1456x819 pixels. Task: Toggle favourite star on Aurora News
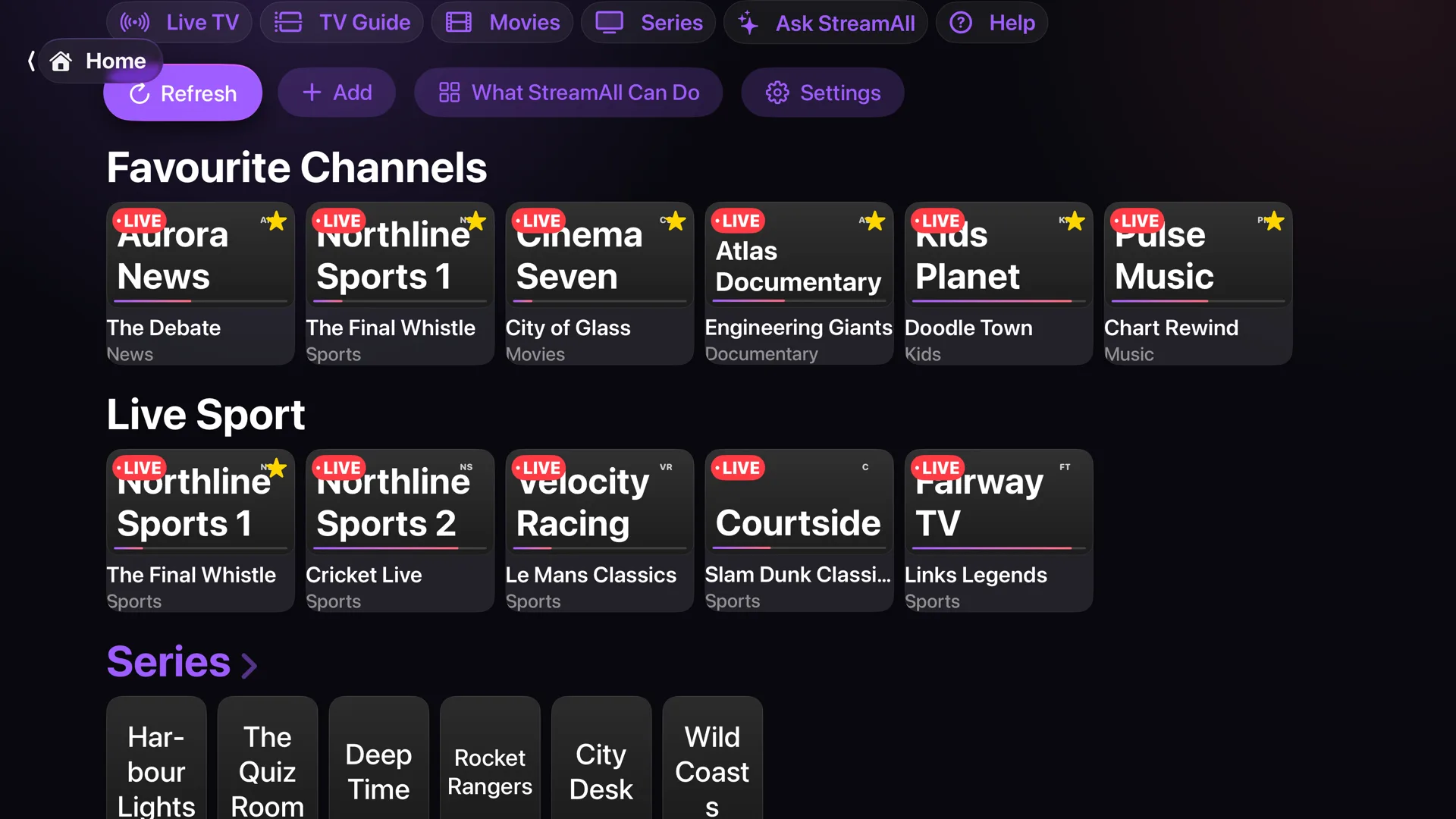click(x=276, y=221)
